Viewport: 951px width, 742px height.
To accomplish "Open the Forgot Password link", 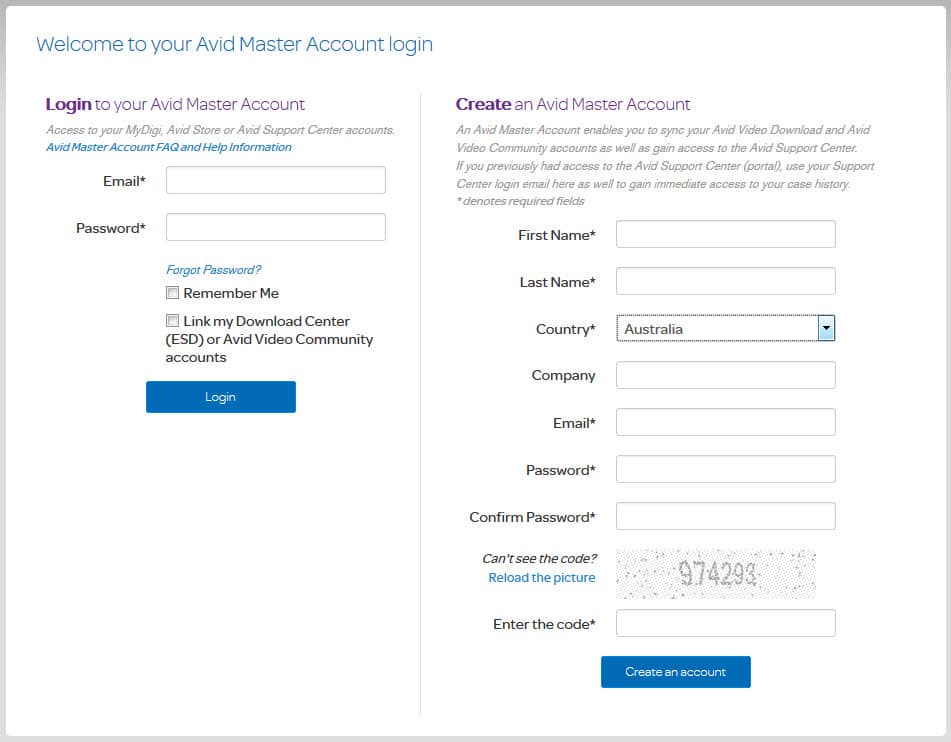I will click(x=213, y=269).
